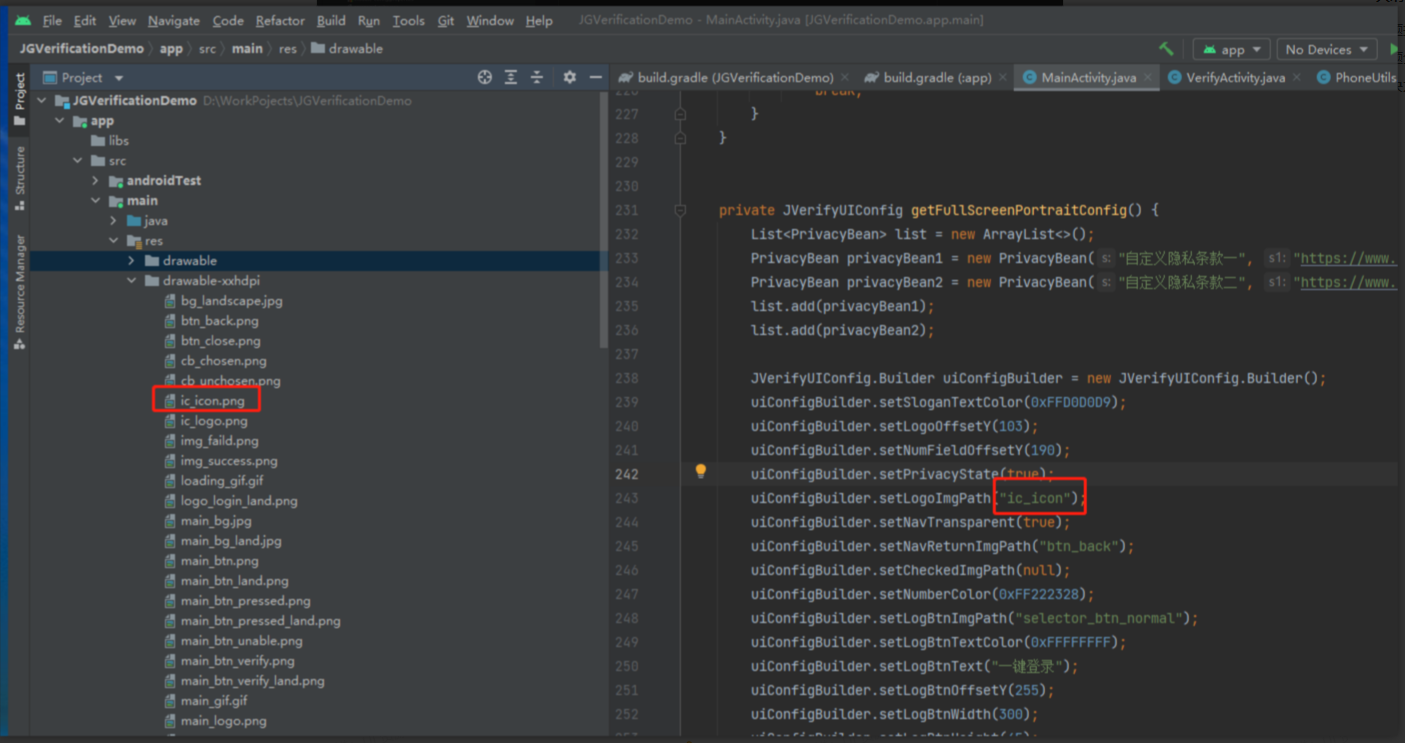Open the No Devices dropdown
The height and width of the screenshot is (743, 1405).
(1325, 49)
